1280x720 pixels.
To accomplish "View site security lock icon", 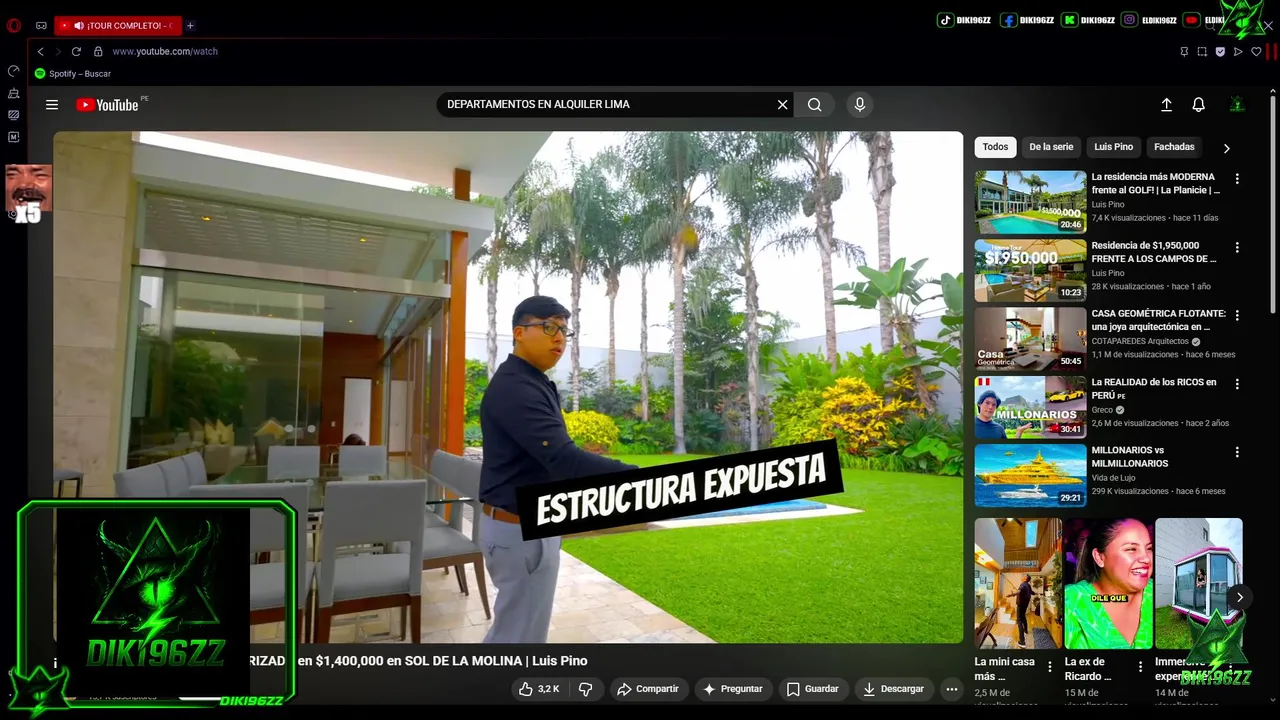I will click(x=98, y=51).
